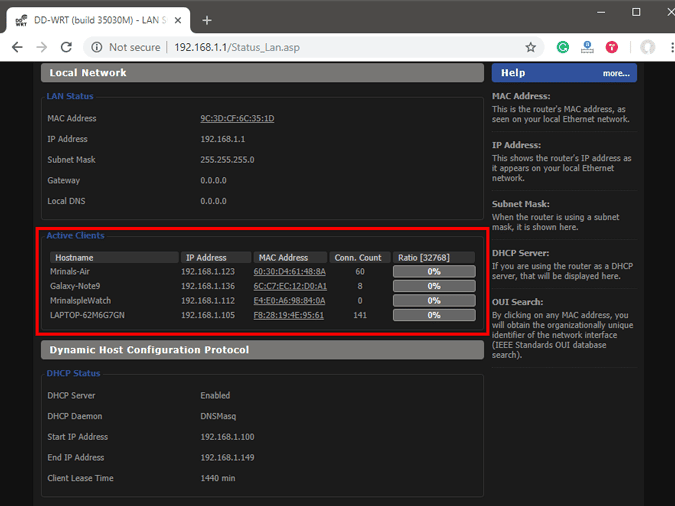Open the red circular extension icon
The height and width of the screenshot is (506, 675).
pyautogui.click(x=612, y=47)
